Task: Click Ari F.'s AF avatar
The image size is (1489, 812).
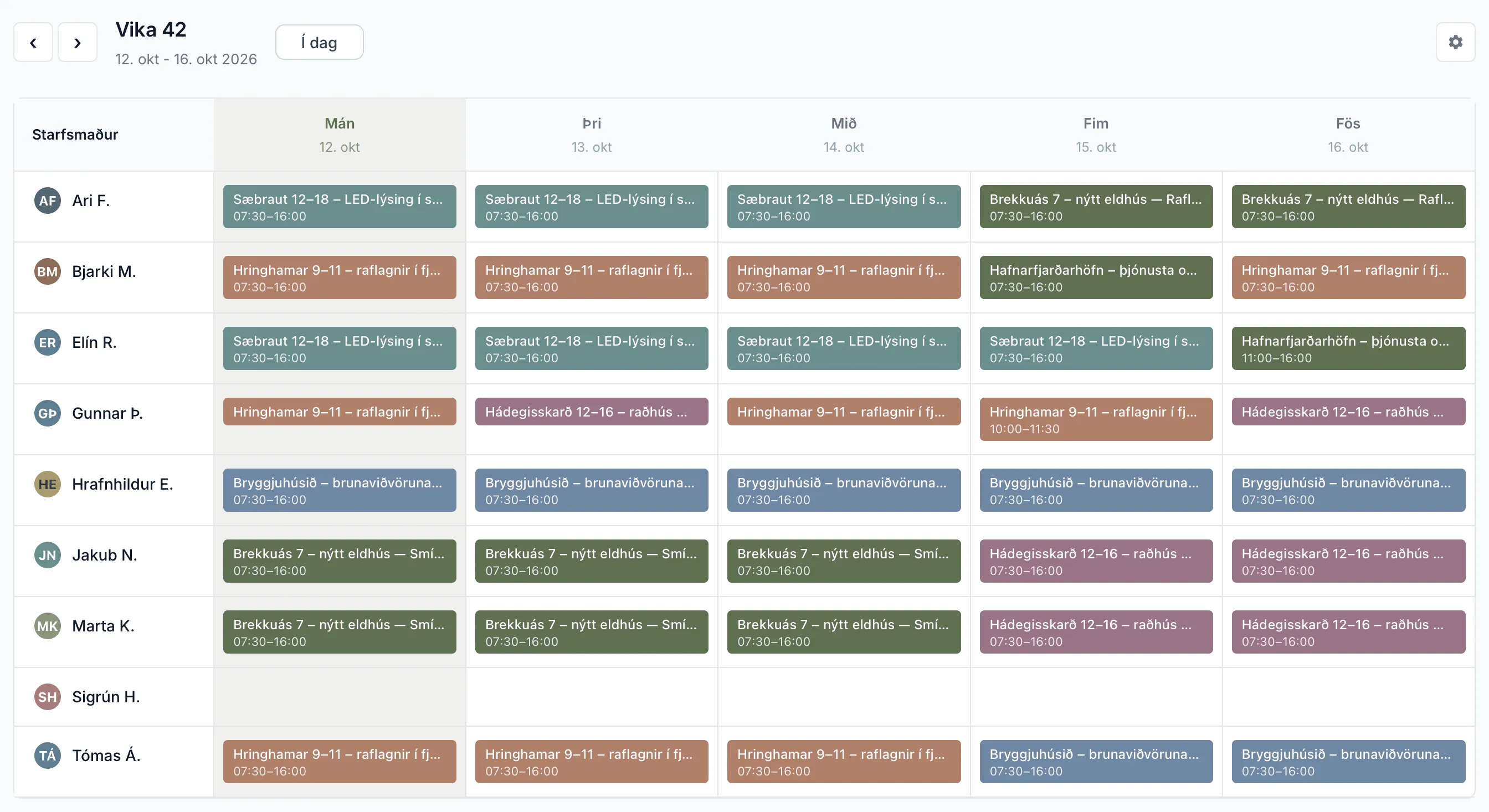Action: click(48, 201)
